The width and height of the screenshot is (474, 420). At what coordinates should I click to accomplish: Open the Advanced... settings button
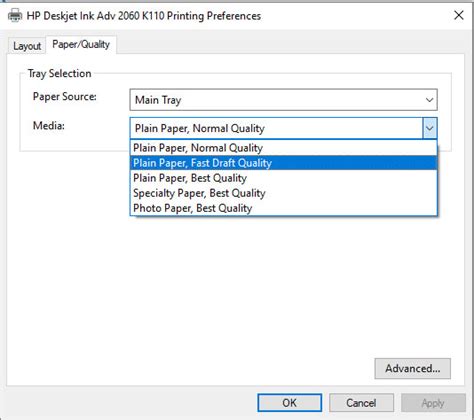(x=413, y=368)
